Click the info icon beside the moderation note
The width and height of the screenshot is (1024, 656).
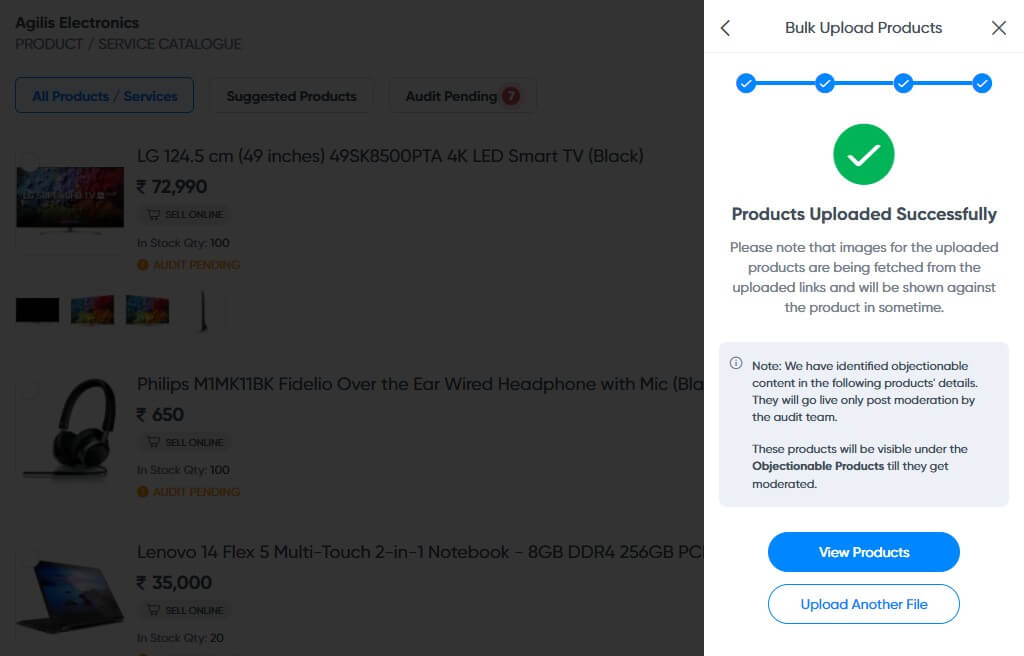[x=735, y=365]
